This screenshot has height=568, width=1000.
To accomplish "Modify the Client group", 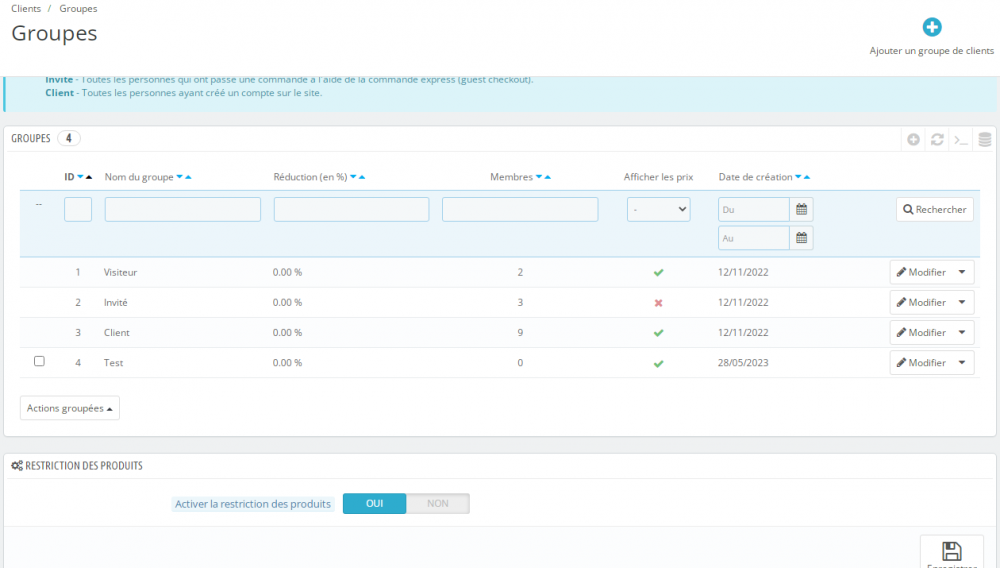I will [x=921, y=332].
